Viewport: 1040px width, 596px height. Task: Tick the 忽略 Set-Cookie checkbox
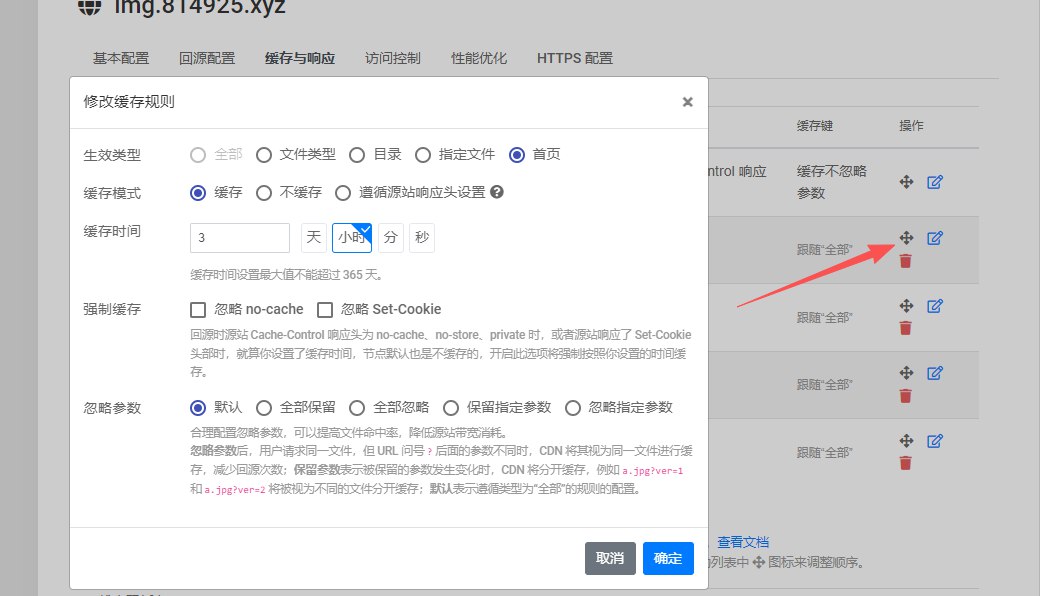click(x=325, y=310)
